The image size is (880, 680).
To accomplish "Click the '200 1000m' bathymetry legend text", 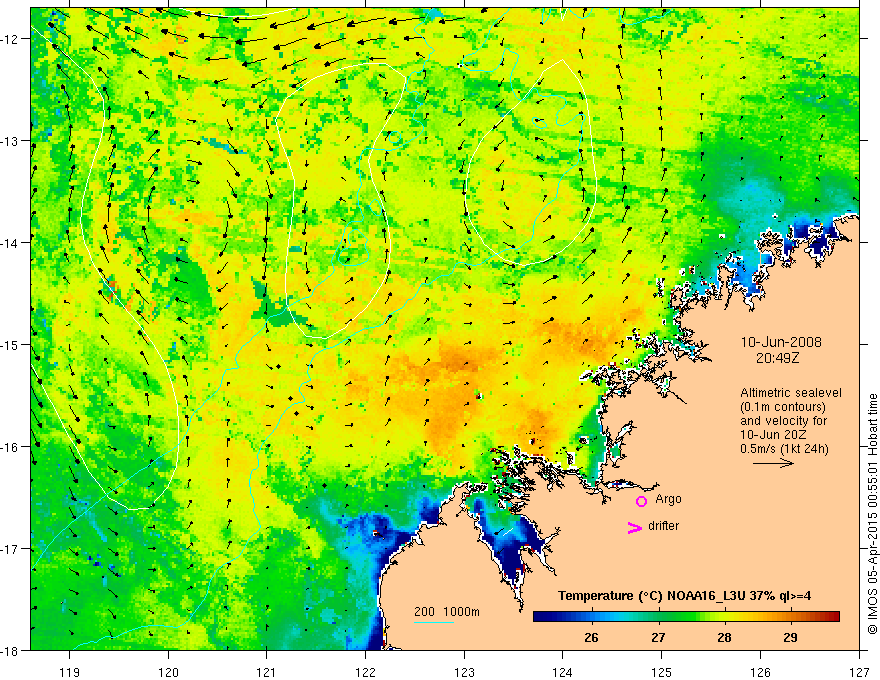I will [x=447, y=612].
